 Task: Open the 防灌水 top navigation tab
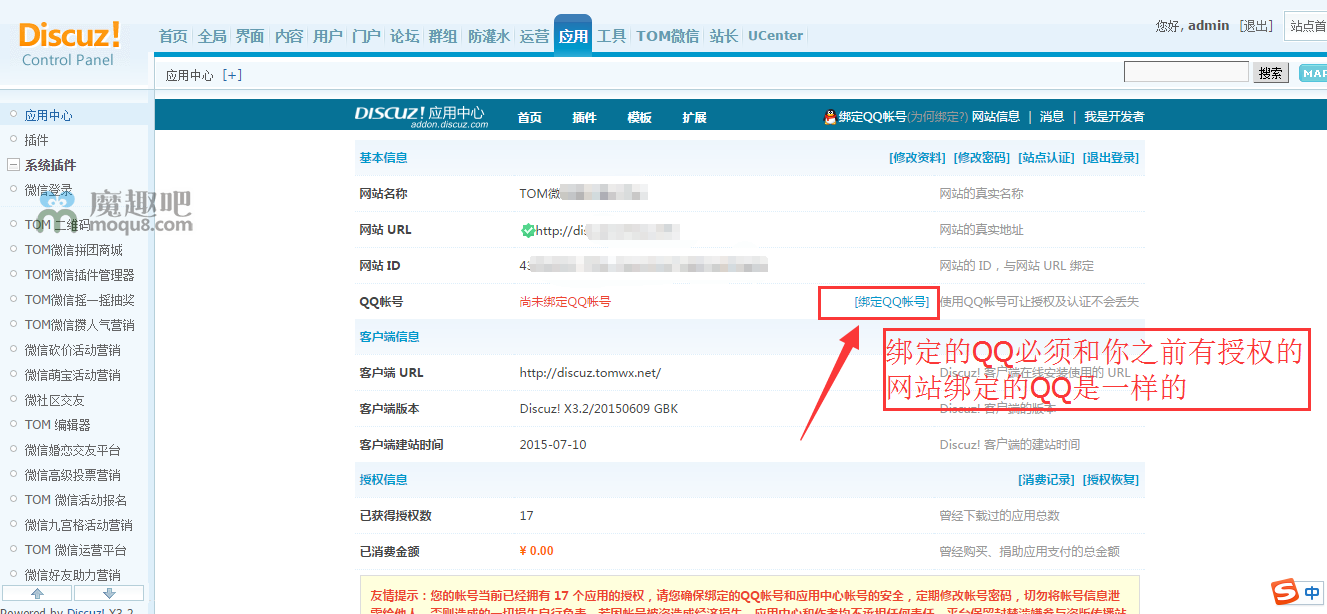click(489, 36)
